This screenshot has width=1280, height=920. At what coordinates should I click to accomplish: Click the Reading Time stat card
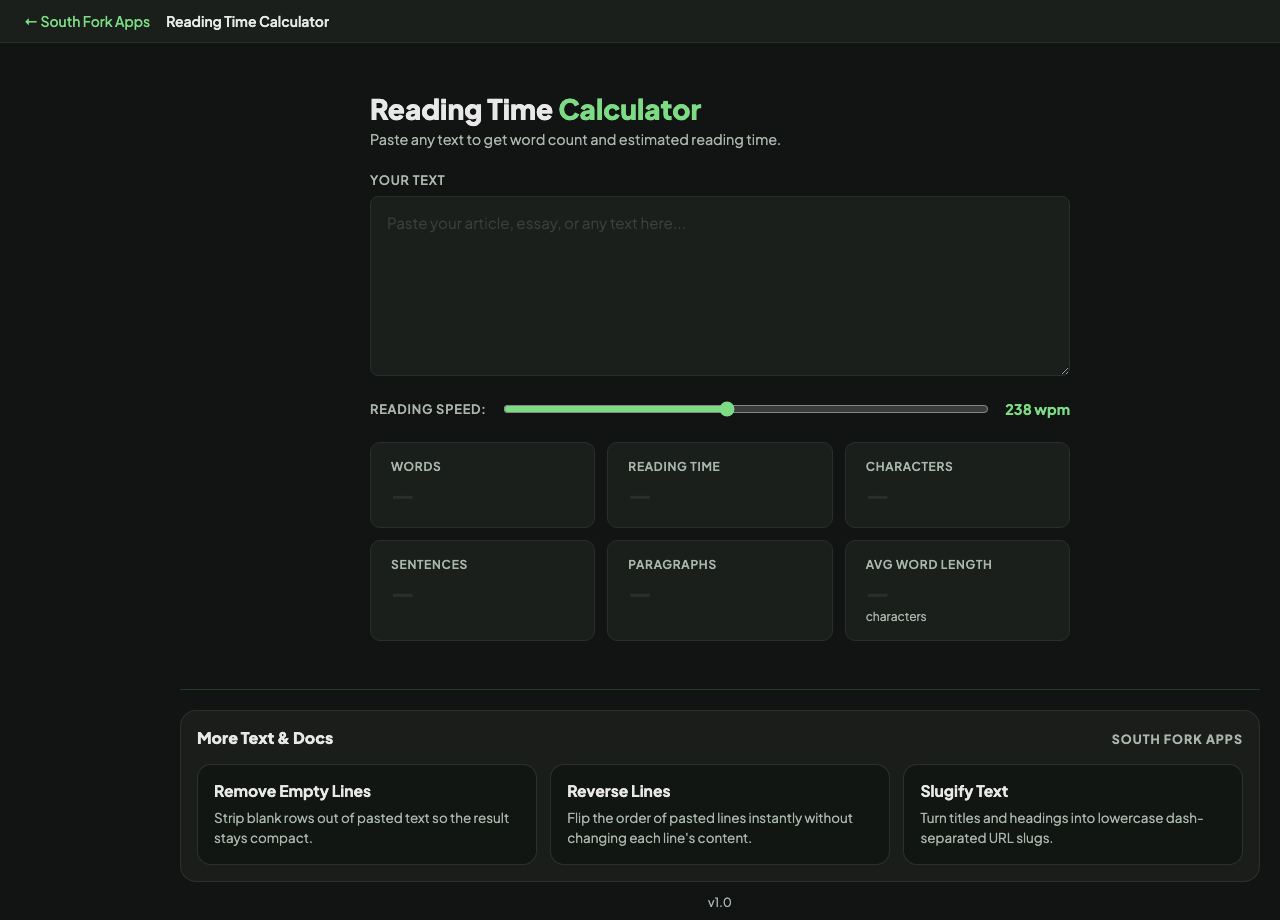(720, 485)
